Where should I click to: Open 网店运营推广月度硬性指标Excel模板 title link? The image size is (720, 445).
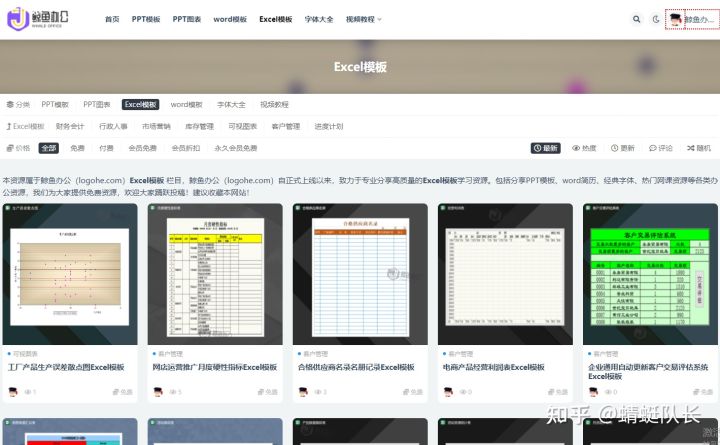coord(215,367)
